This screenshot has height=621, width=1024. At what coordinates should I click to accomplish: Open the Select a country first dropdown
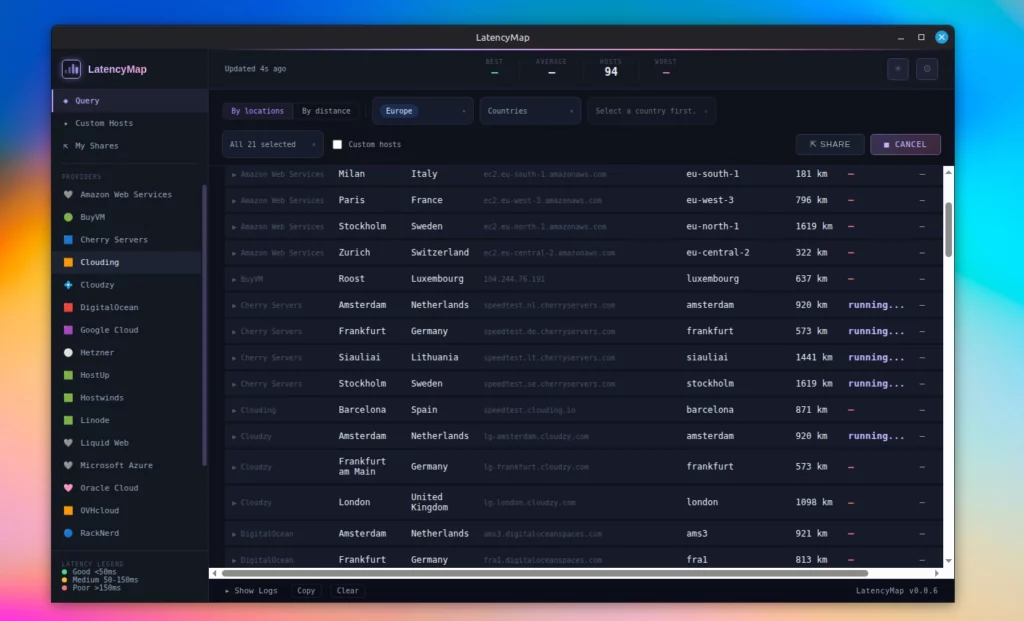click(x=651, y=111)
